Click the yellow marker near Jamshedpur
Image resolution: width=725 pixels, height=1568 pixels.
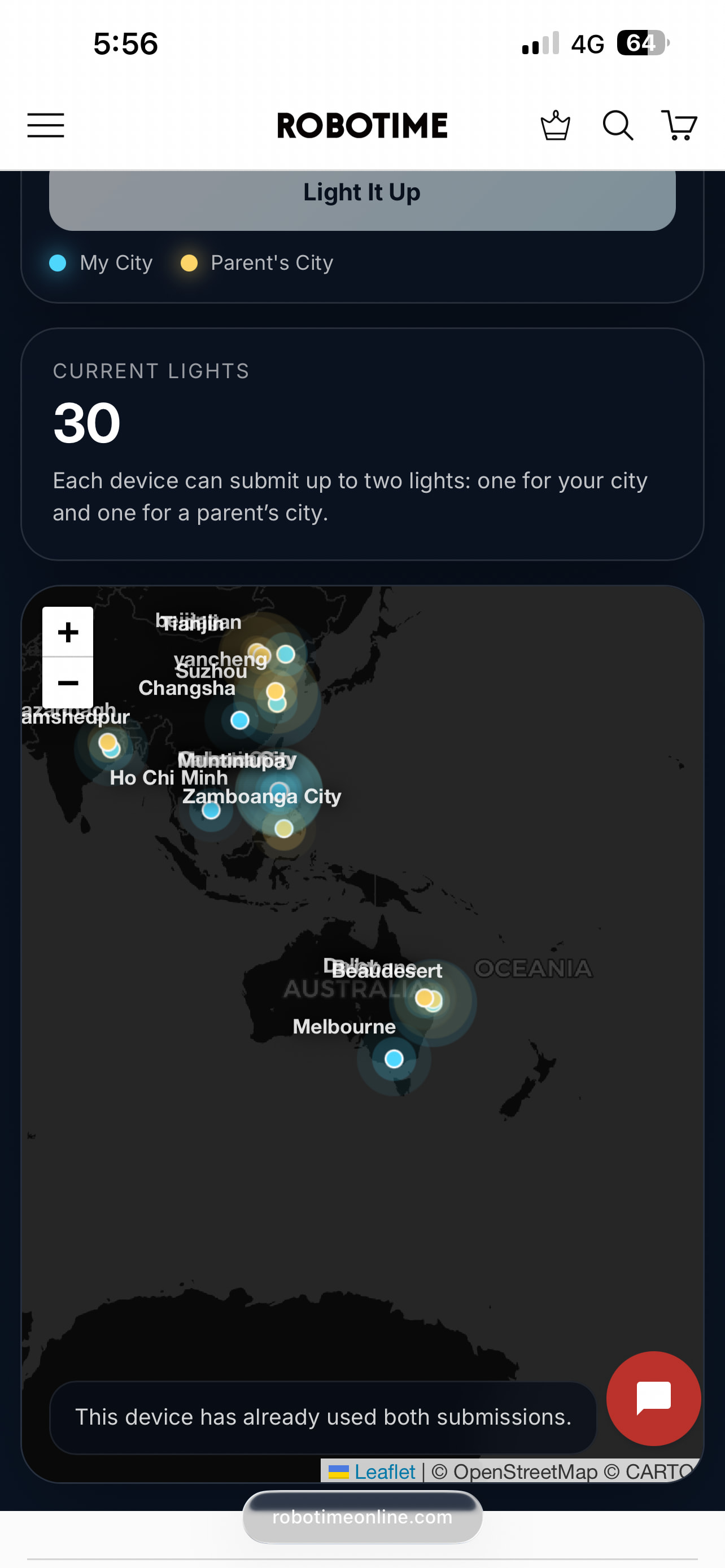coord(107,742)
